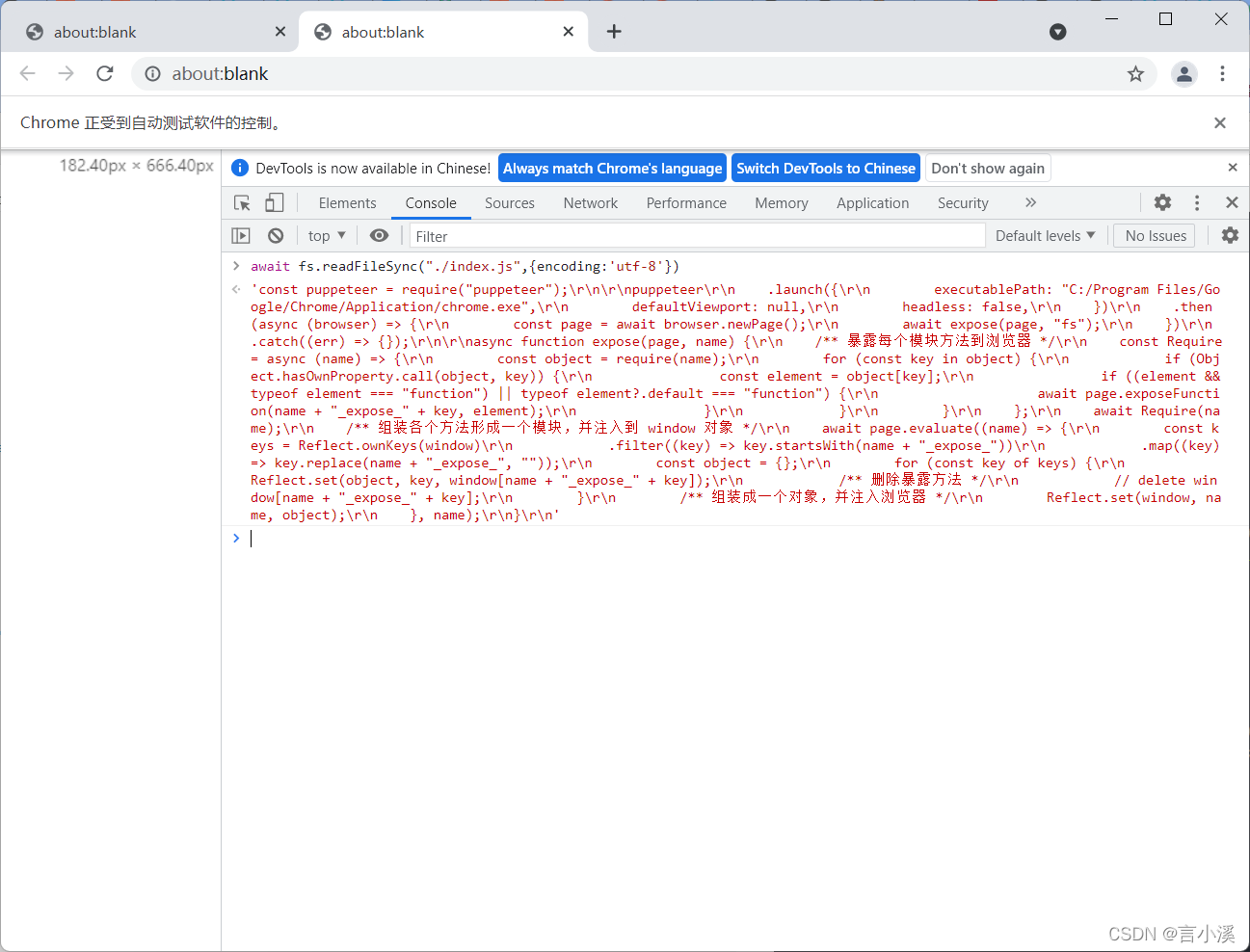Viewport: 1250px width, 952px height.
Task: Click the console prompt input line
Action: pyautogui.click(x=735, y=539)
